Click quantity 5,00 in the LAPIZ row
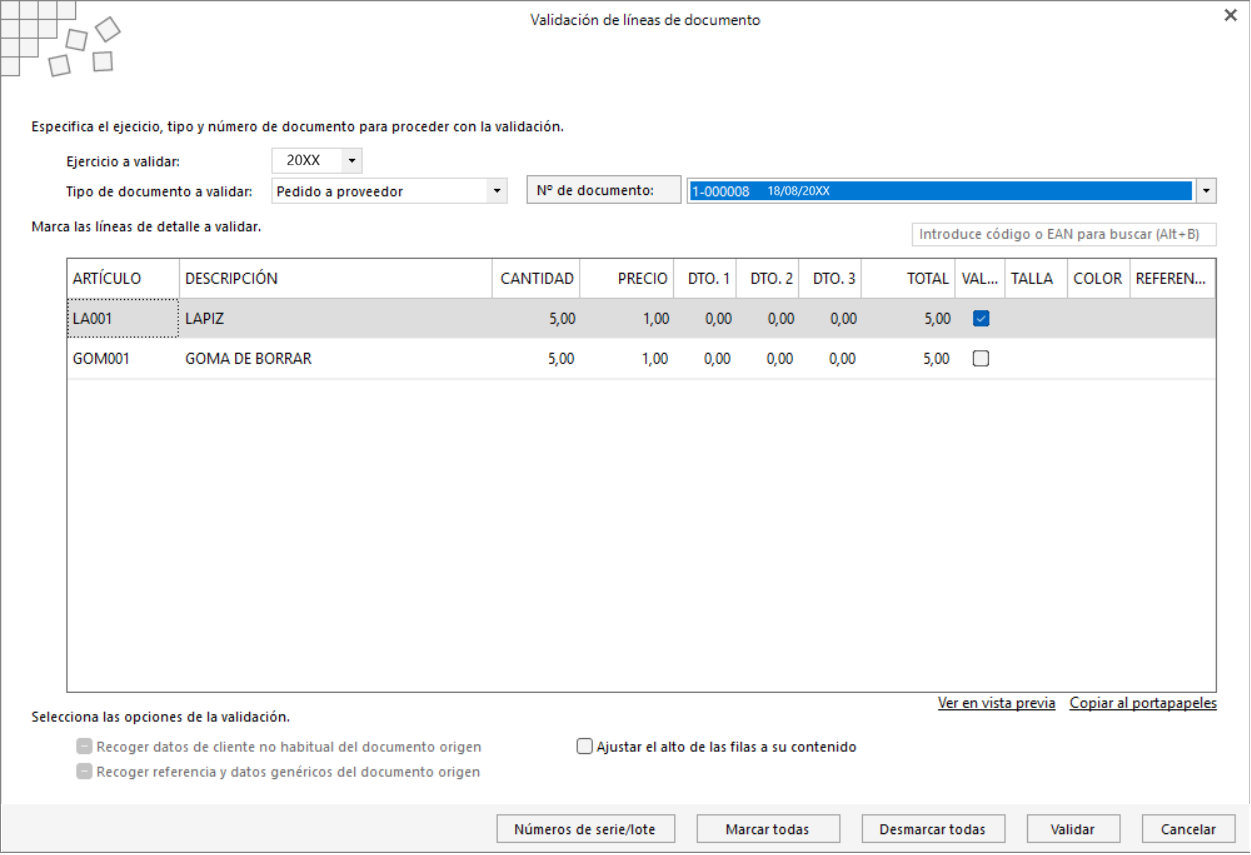 pos(537,319)
